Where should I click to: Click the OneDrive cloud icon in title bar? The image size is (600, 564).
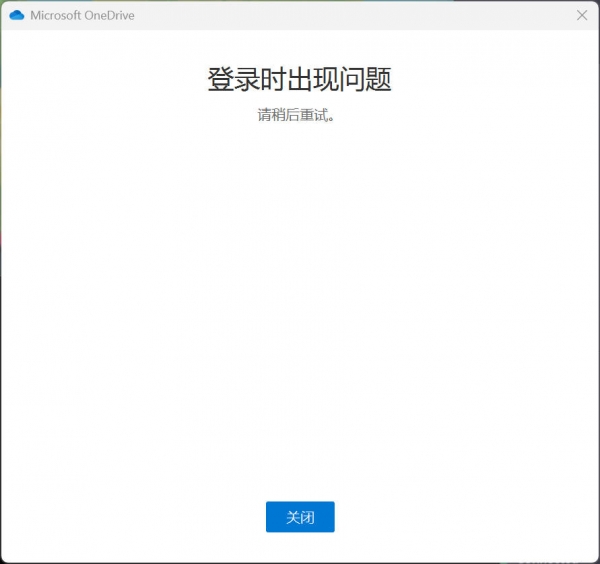pyautogui.click(x=16, y=15)
